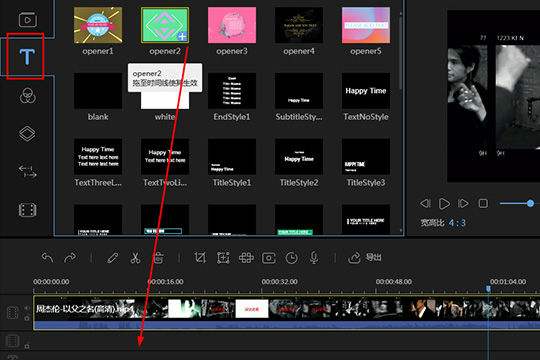Undo the last edit
Viewport: 540px width, 360px height.
click(48, 257)
